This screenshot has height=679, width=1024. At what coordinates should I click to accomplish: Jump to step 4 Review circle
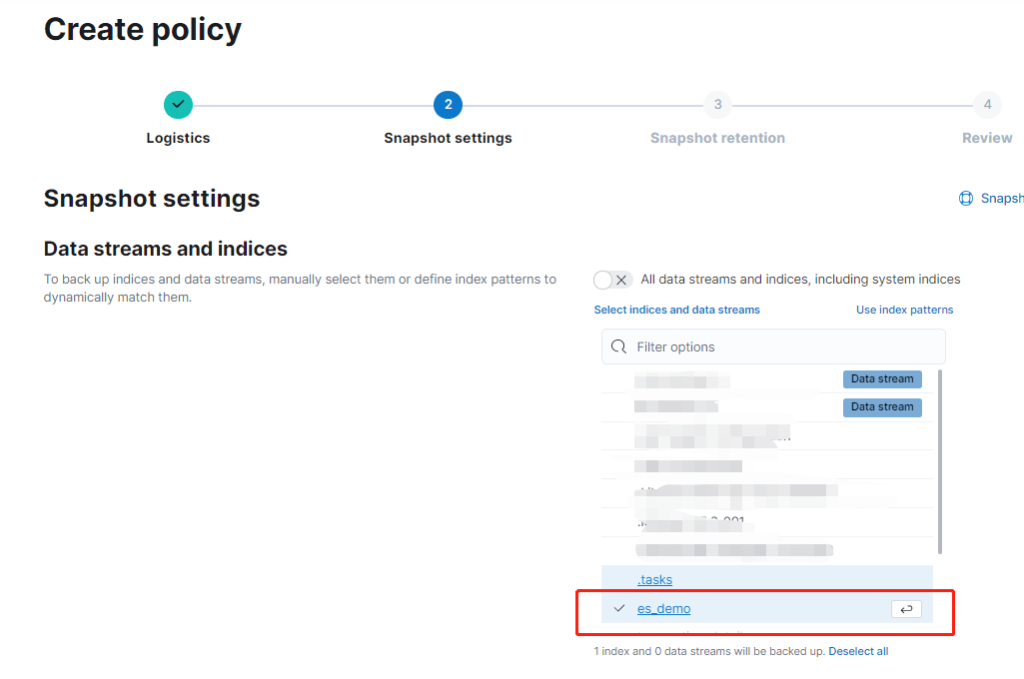coord(987,104)
